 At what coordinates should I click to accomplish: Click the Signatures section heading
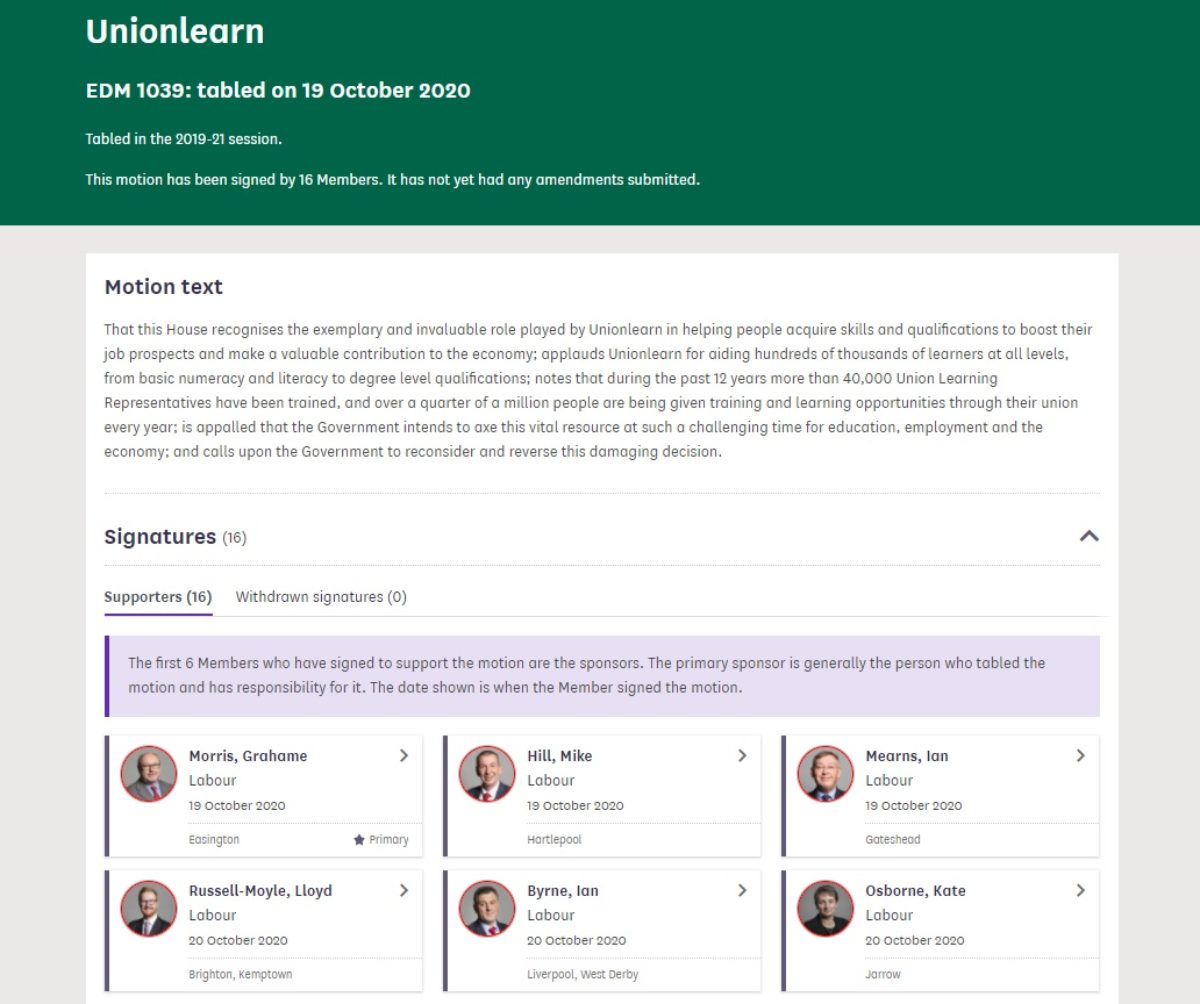click(160, 537)
